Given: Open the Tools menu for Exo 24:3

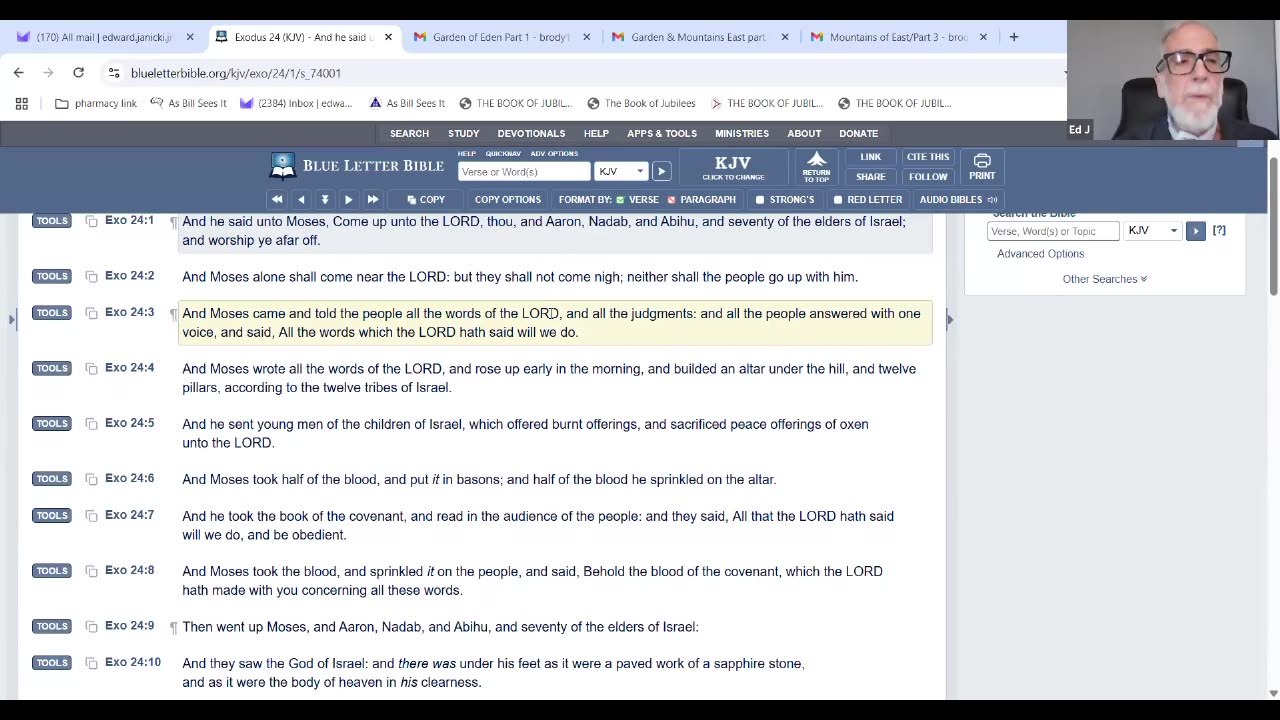Looking at the screenshot, I should tap(51, 313).
